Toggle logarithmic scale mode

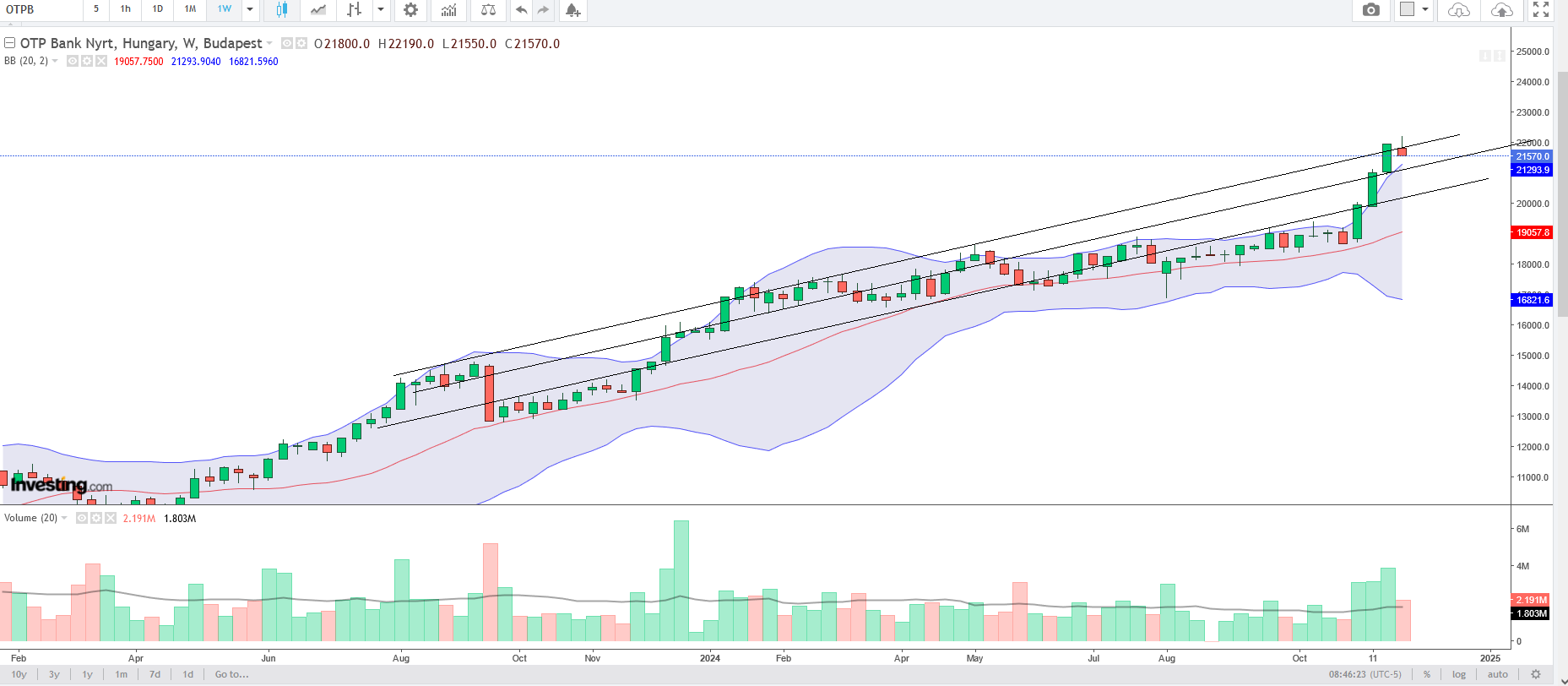point(1459,674)
